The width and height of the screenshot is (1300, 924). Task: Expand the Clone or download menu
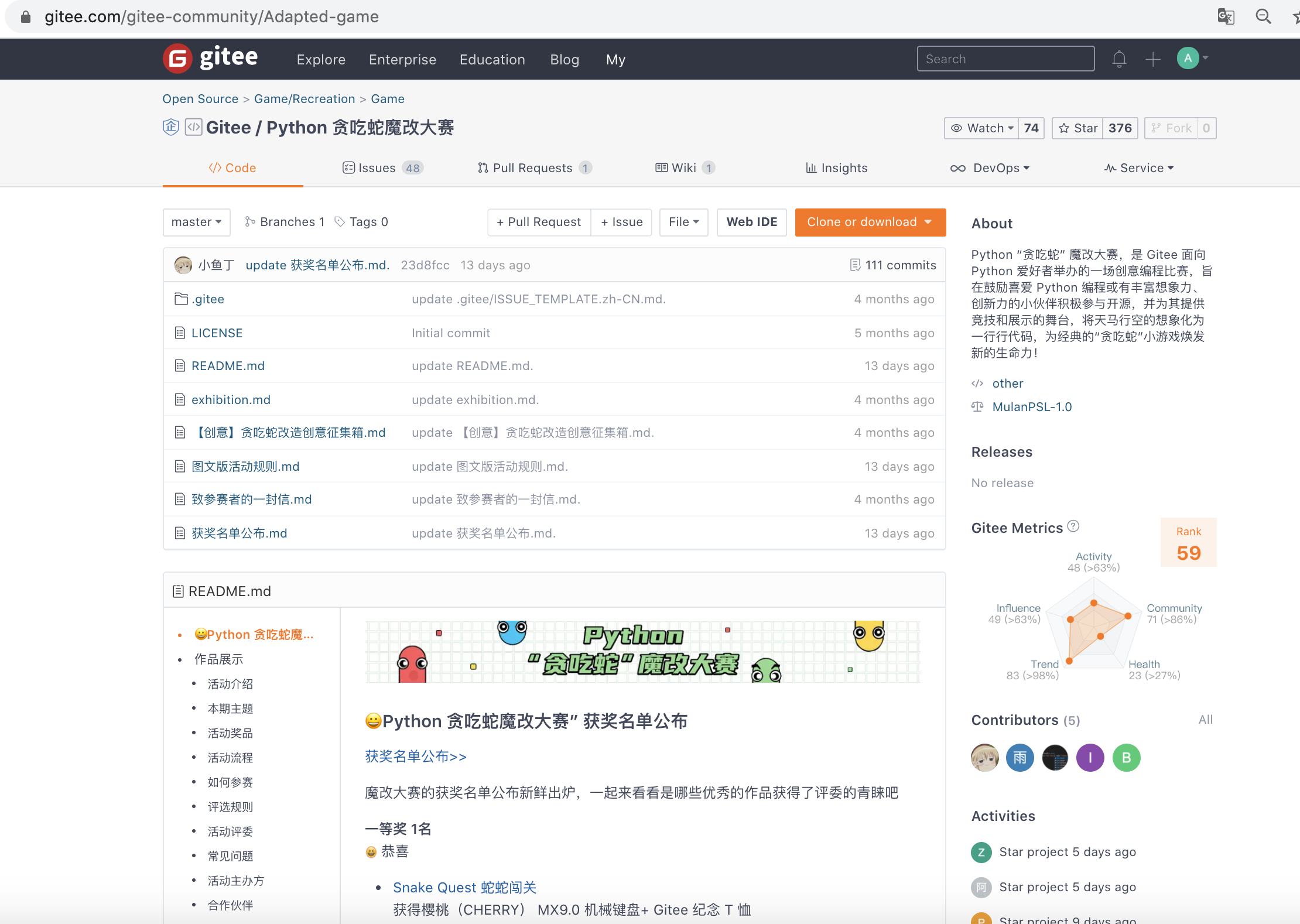tap(870, 222)
